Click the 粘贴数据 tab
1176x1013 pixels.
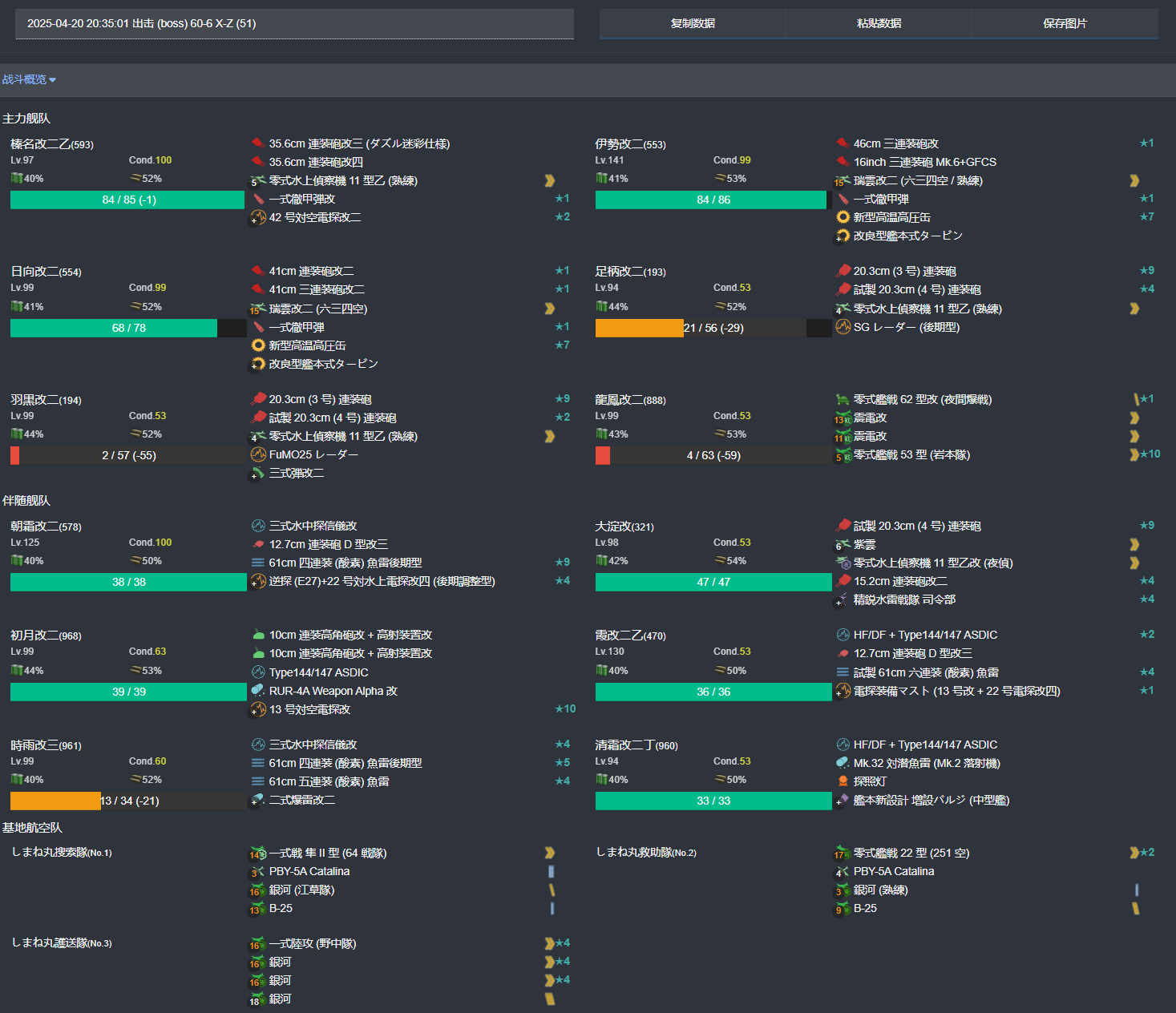(x=879, y=23)
